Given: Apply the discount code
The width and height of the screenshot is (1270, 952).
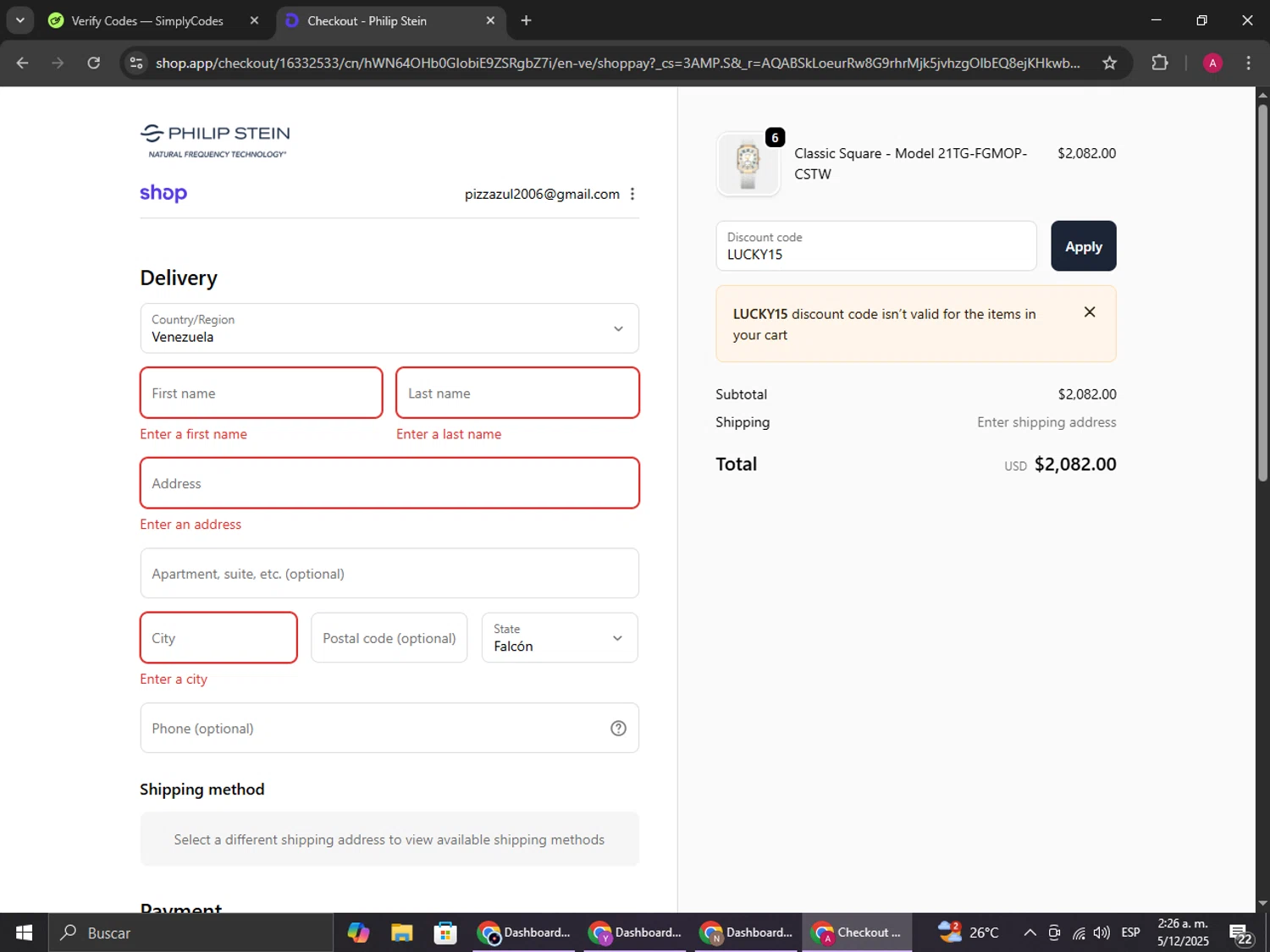Looking at the screenshot, I should 1084,246.
